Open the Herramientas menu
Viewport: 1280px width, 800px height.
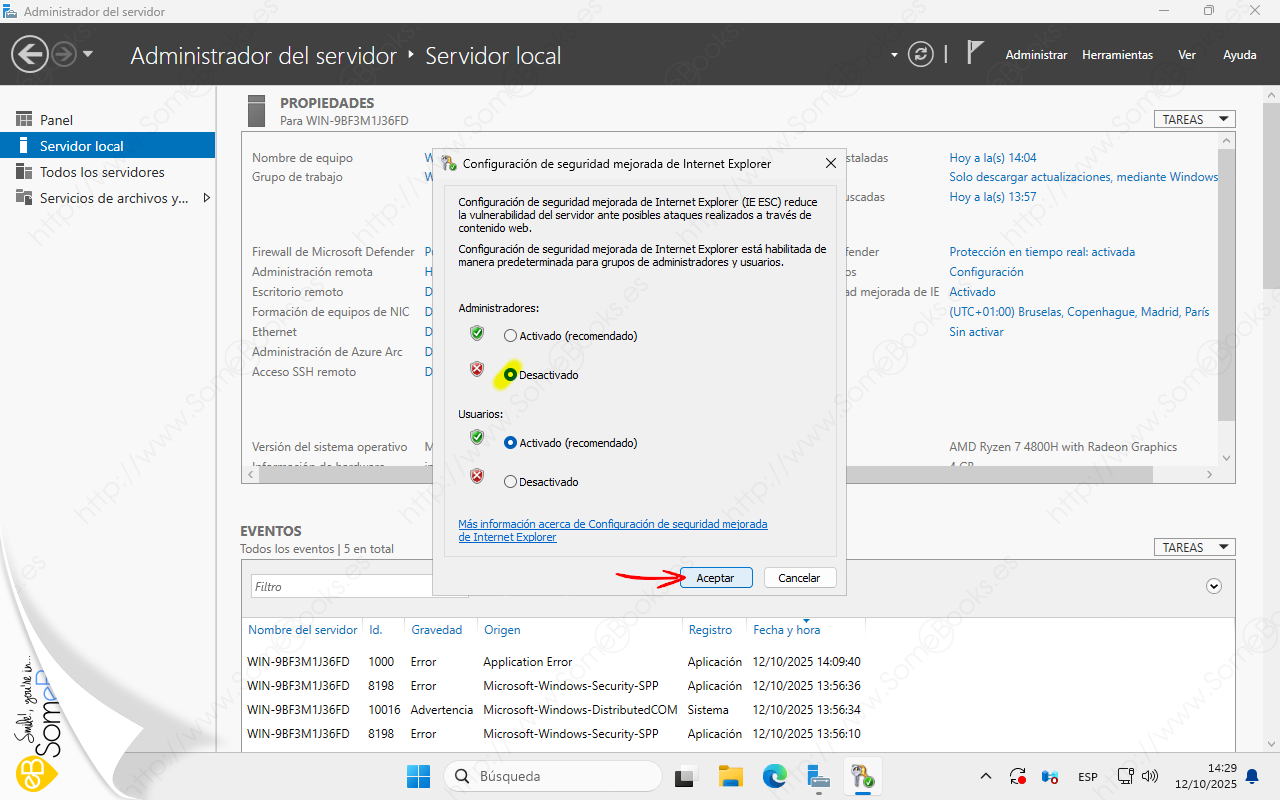pyautogui.click(x=1117, y=55)
